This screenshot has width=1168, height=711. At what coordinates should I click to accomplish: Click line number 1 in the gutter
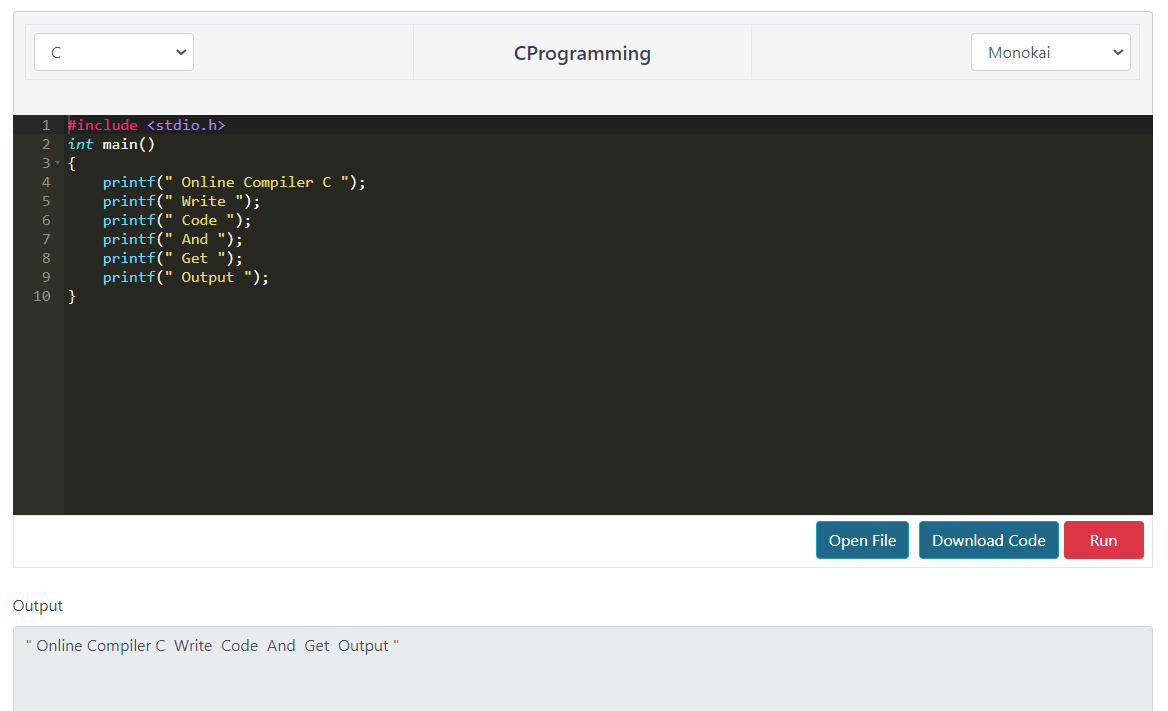click(x=45, y=124)
